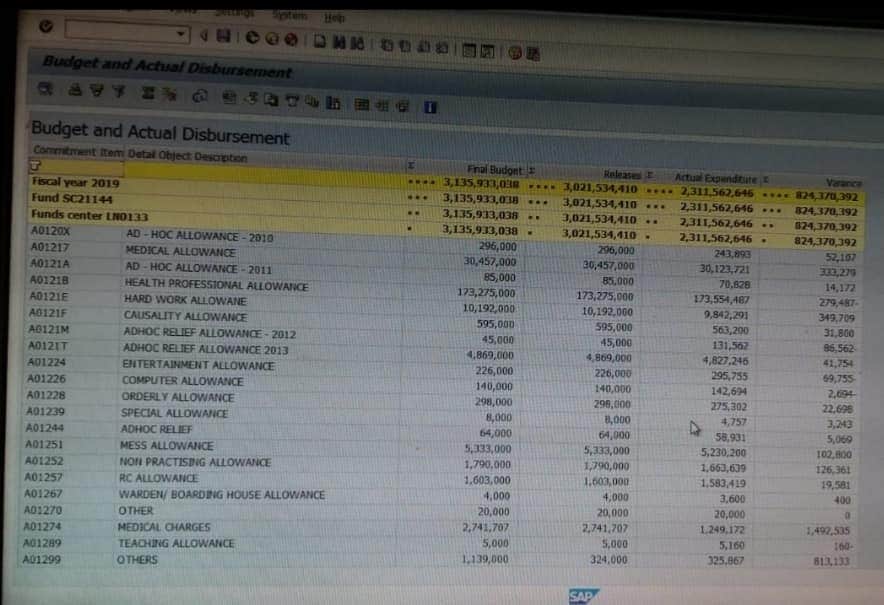Screen dimensions: 884x605
Task: Open the Help icon in the standard toolbar
Action: 514,52
